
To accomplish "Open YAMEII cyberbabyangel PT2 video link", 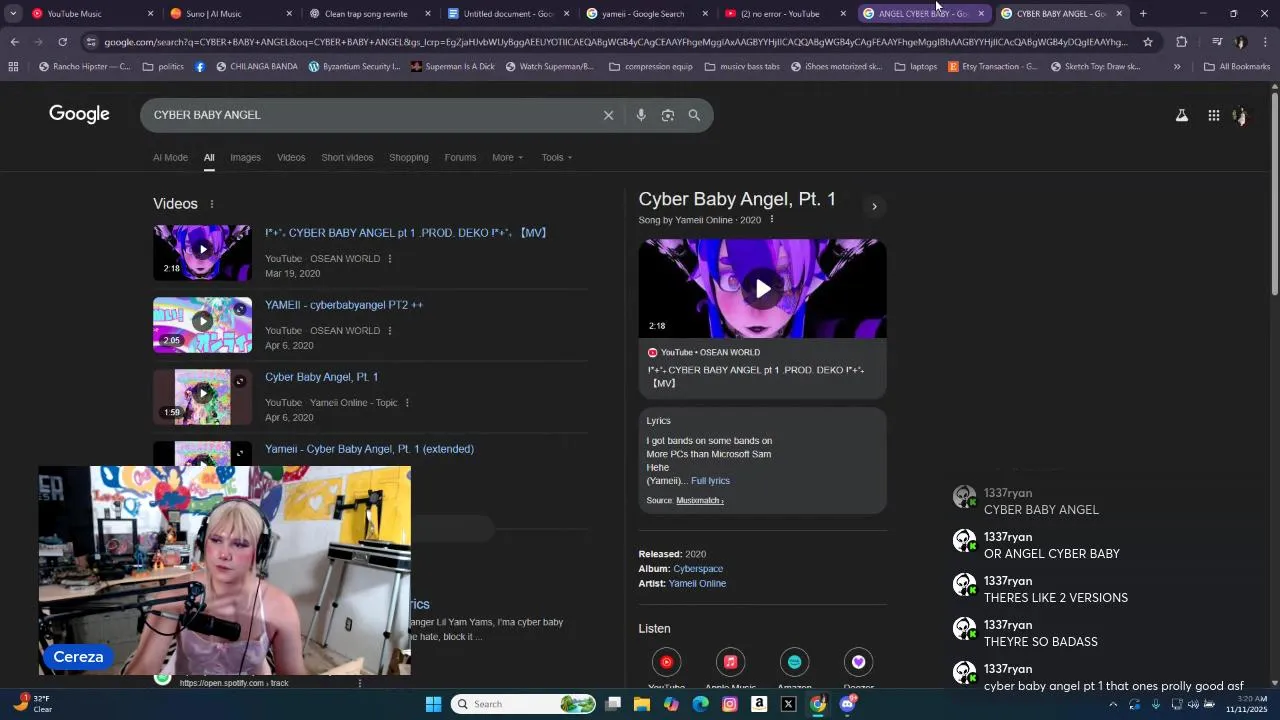I will [x=344, y=305].
